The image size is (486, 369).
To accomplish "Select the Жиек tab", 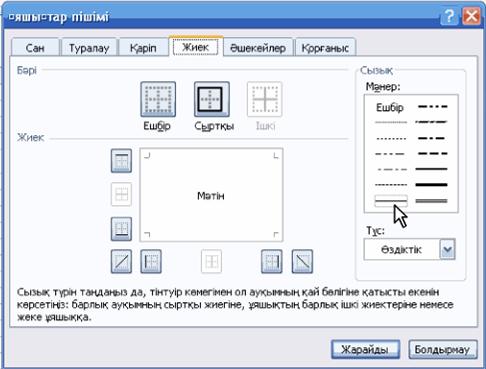I will (196, 47).
